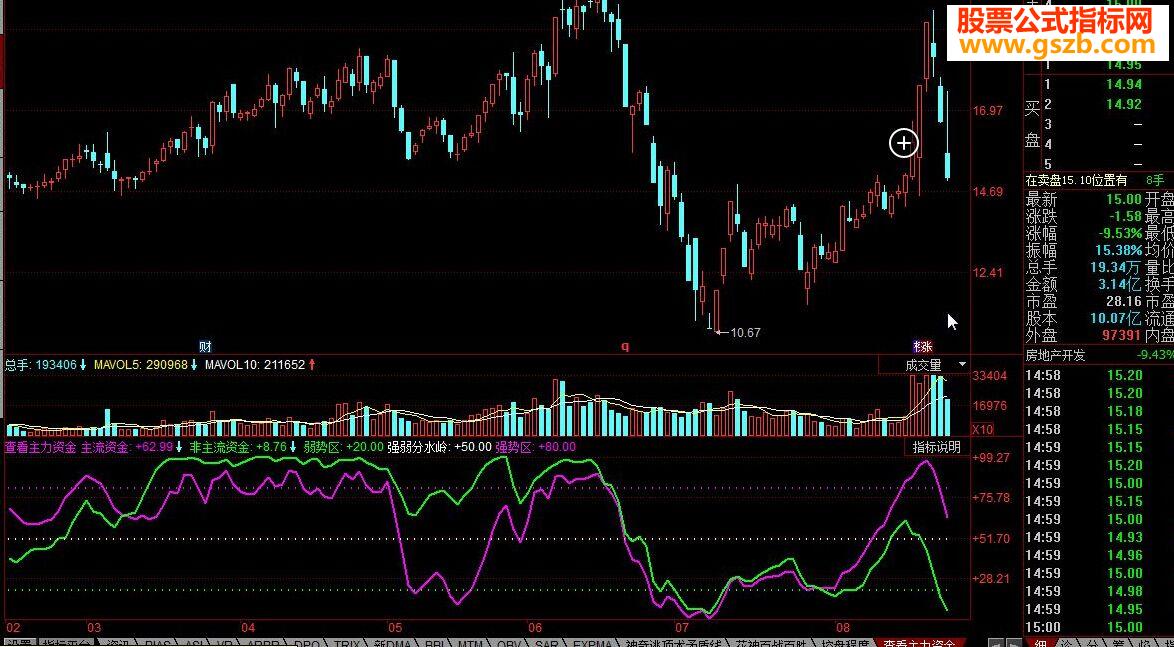Open the 成交量 indicator dropdown
Viewport: 1174px width, 647px height.
click(925, 365)
